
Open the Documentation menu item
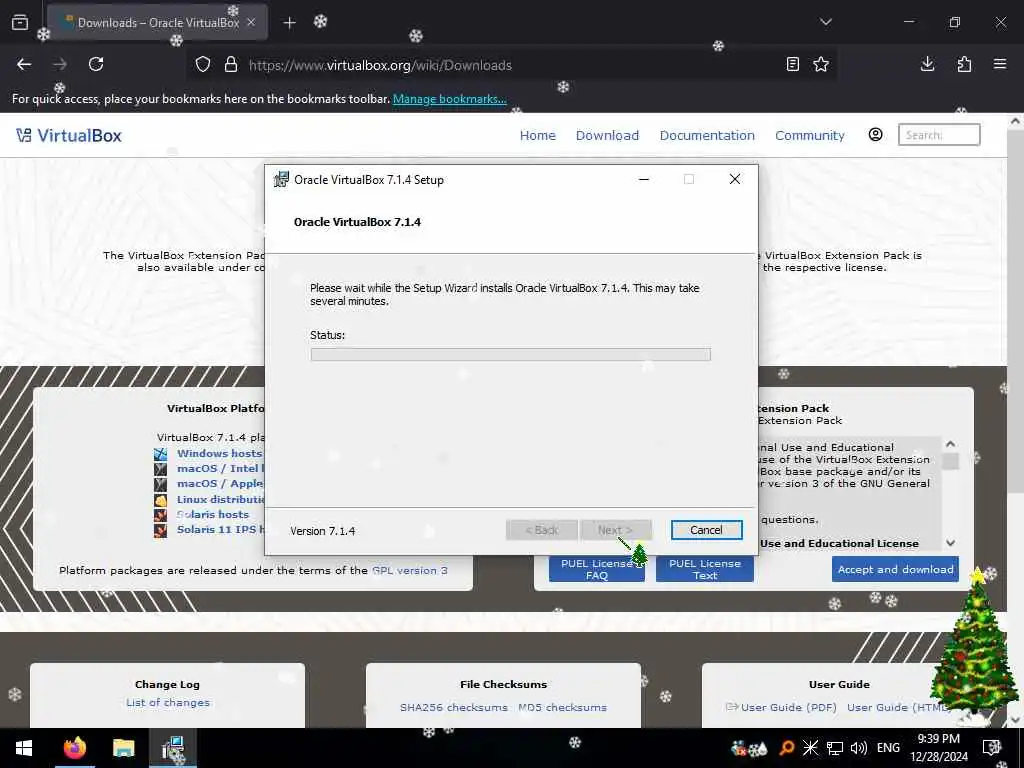[x=707, y=135]
